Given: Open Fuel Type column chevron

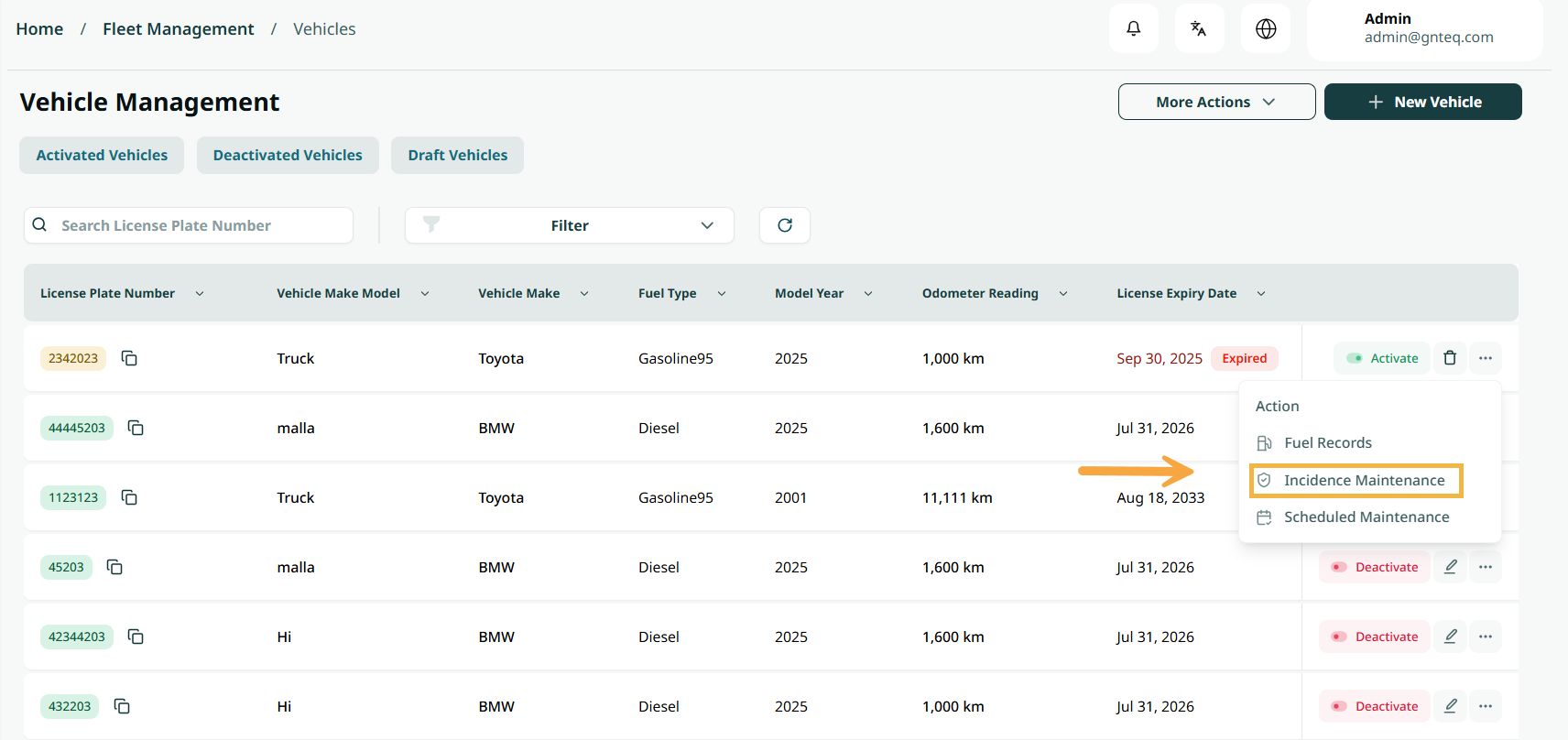Looking at the screenshot, I should 722,293.
